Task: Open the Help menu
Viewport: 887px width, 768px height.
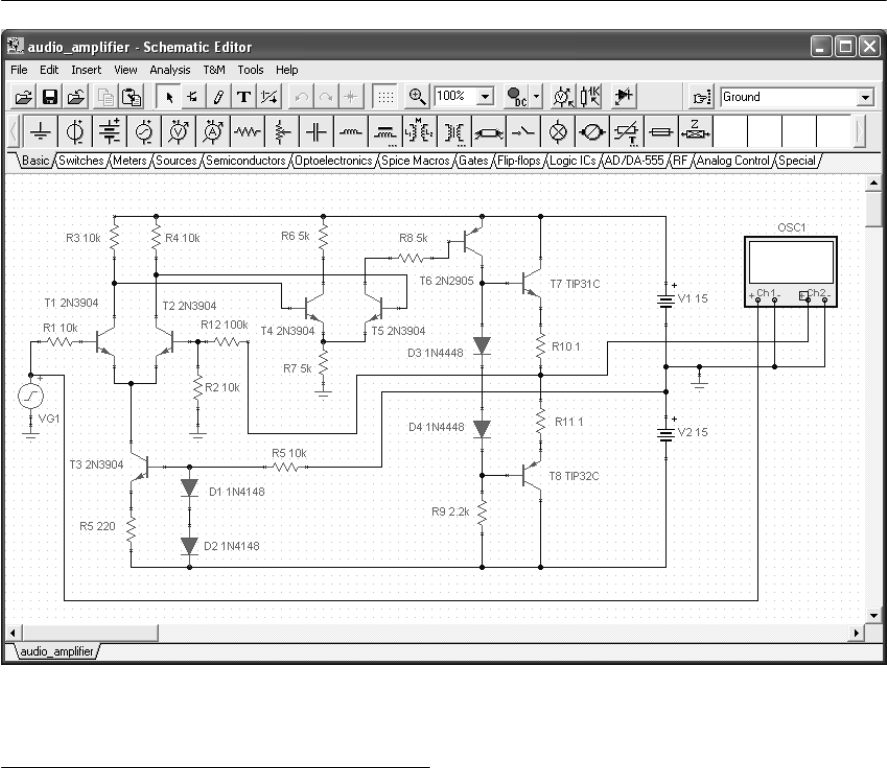Action: [287, 70]
